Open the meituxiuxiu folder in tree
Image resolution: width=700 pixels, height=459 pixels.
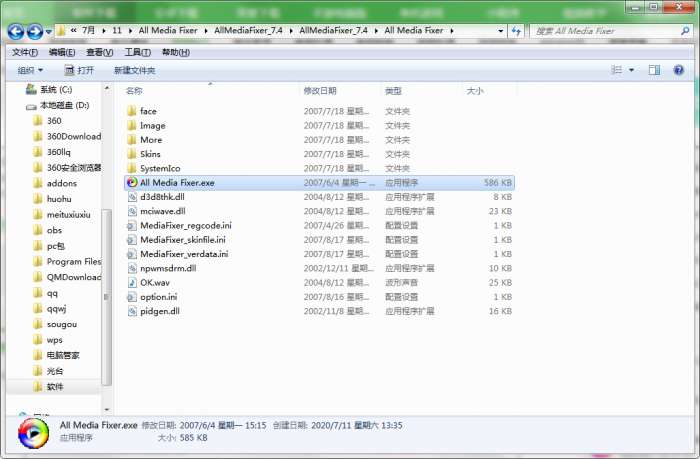(x=62, y=214)
